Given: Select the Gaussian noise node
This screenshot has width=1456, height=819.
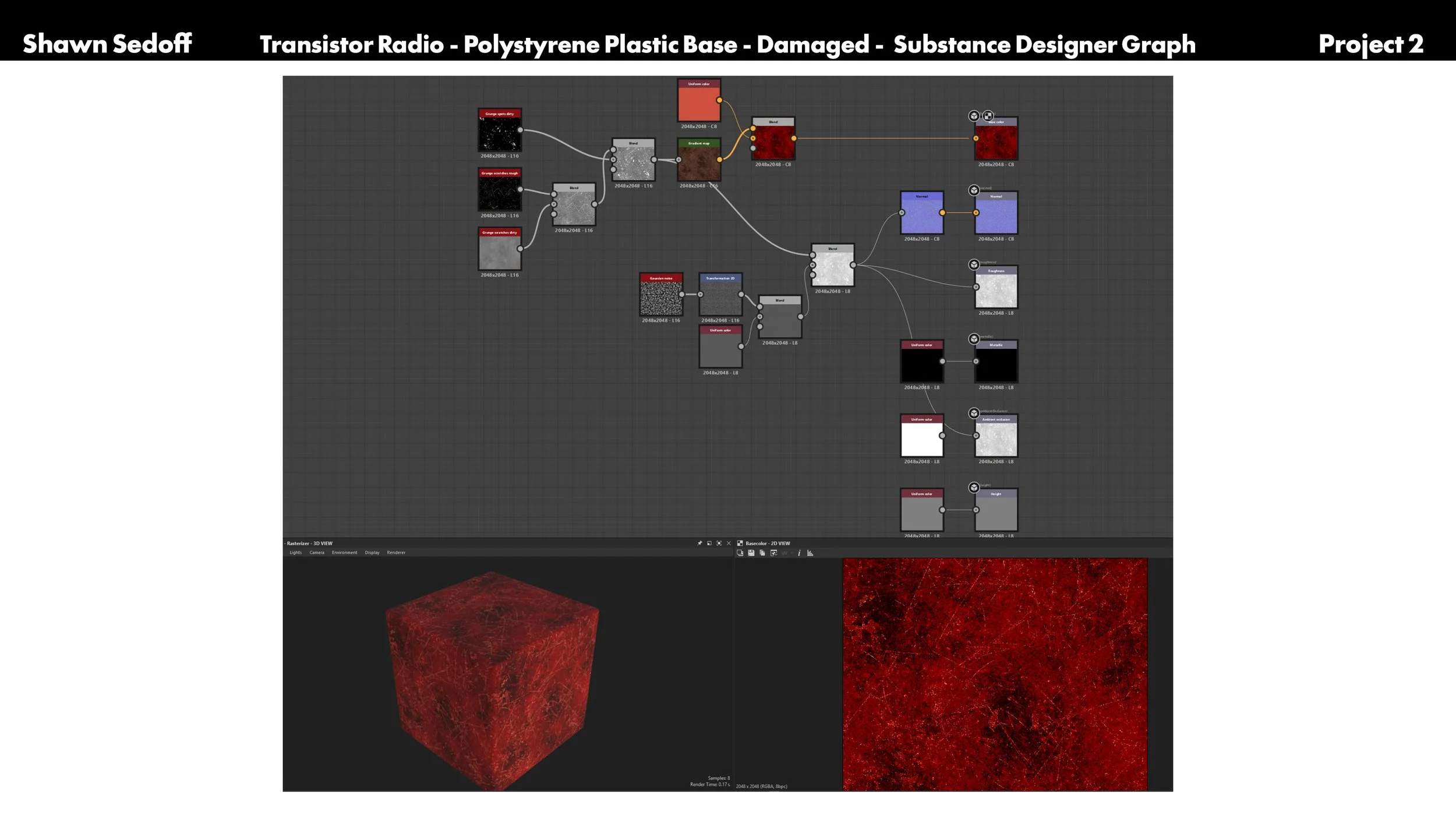Looking at the screenshot, I should click(x=661, y=294).
